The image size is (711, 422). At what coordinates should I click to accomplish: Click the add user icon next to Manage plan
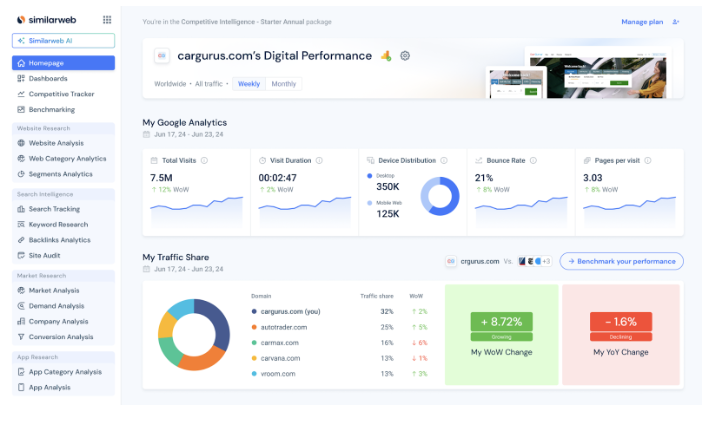click(676, 22)
